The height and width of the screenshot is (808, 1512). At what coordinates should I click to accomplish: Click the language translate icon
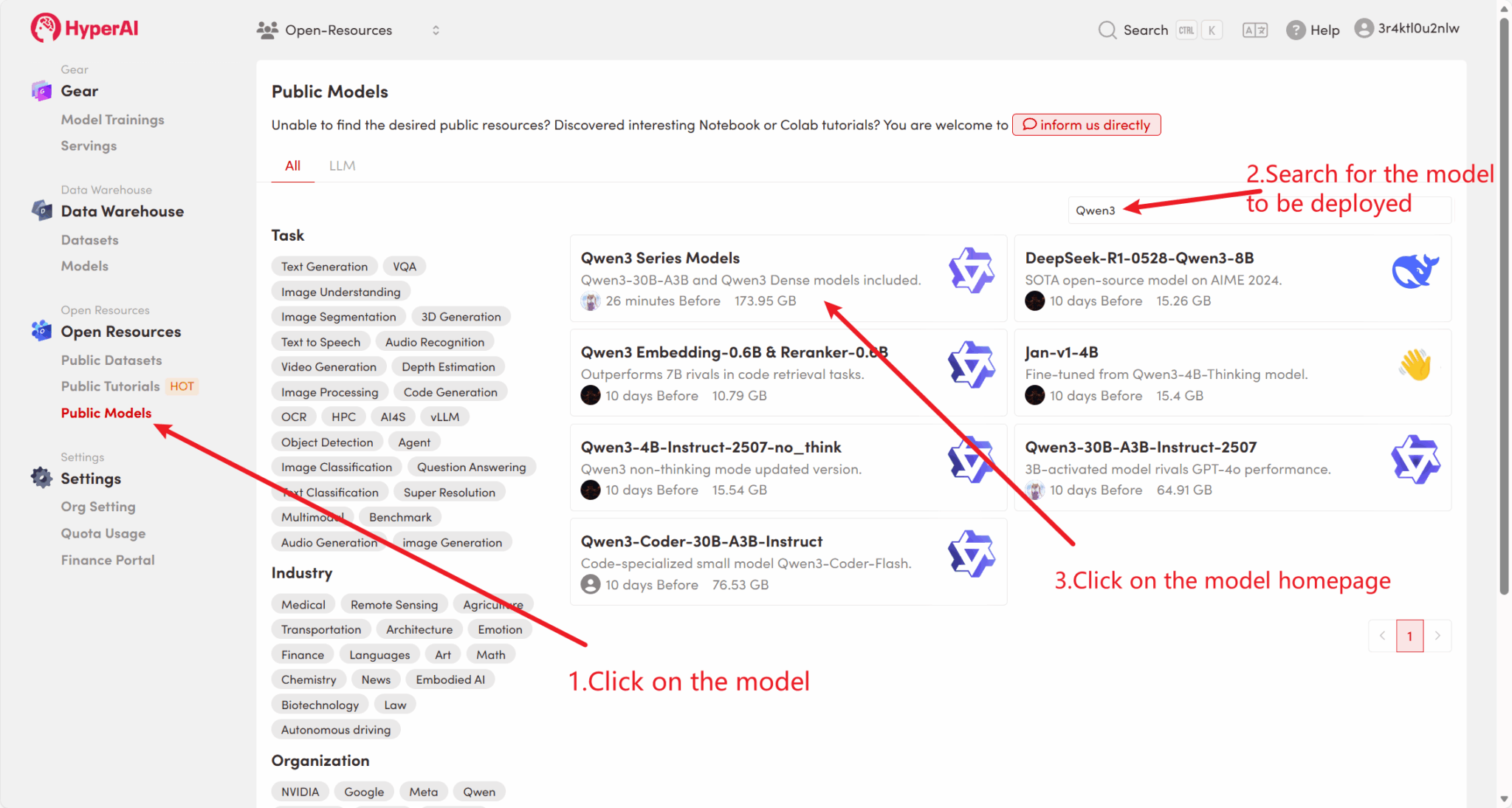pos(1254,30)
